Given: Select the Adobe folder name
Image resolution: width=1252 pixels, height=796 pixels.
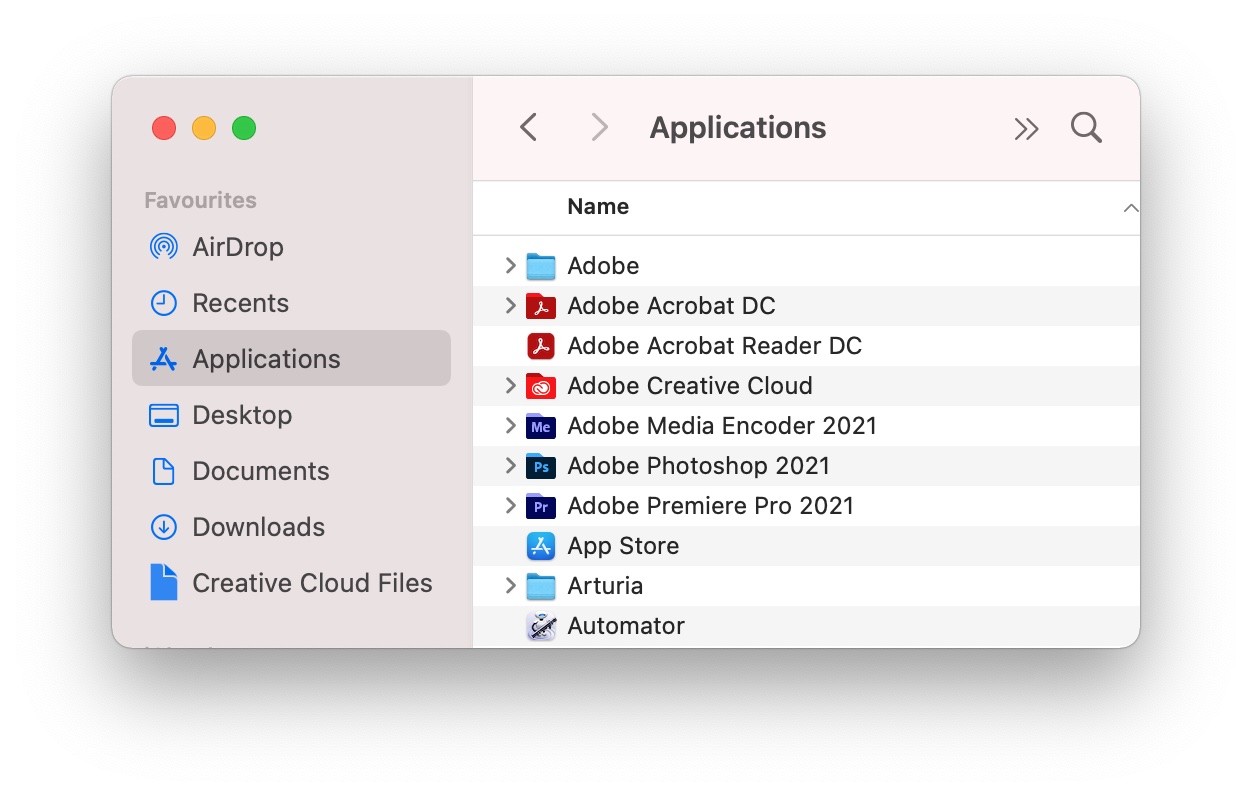Looking at the screenshot, I should pos(603,266).
